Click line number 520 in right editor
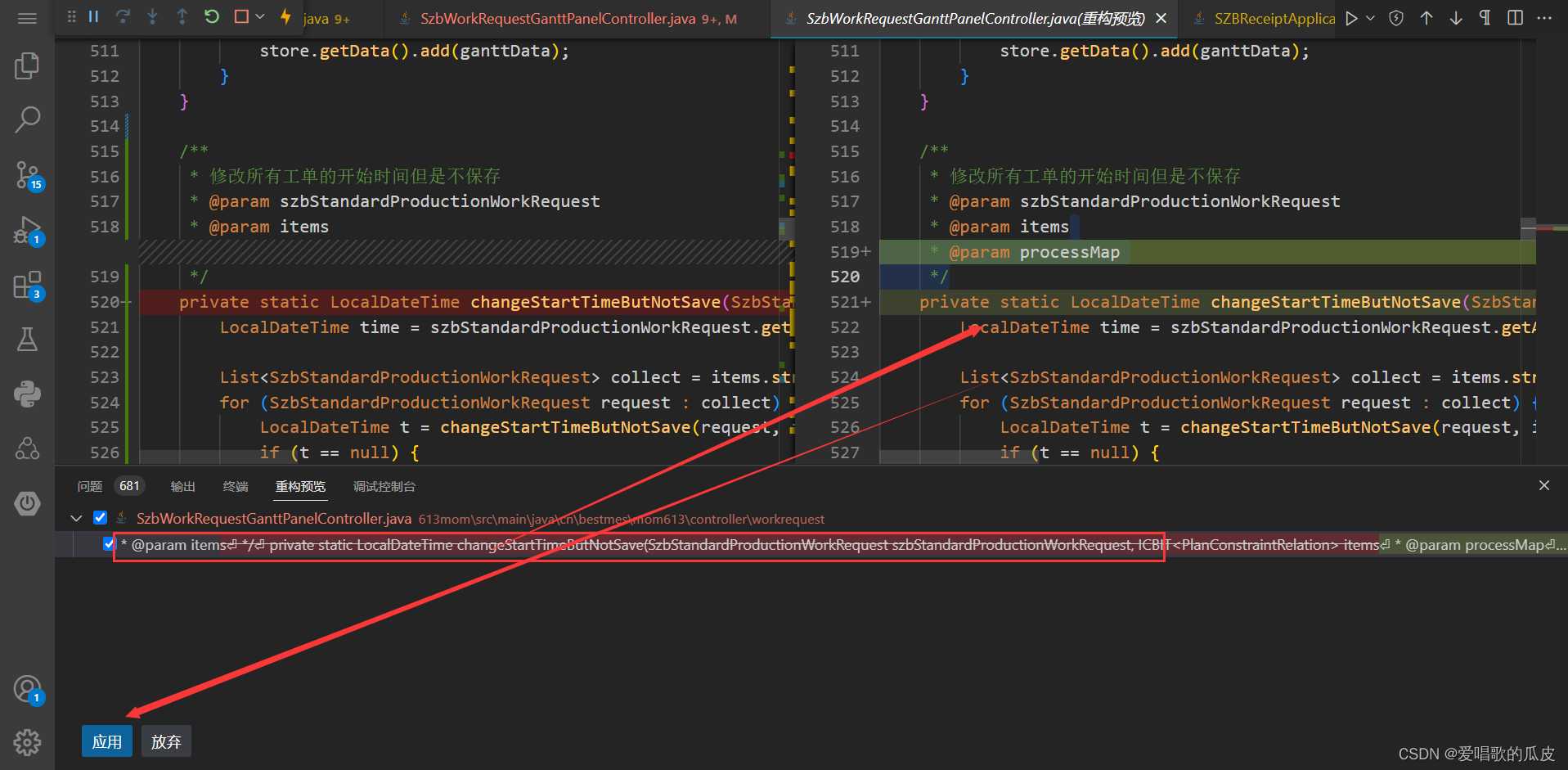The image size is (1568, 770). point(845,277)
